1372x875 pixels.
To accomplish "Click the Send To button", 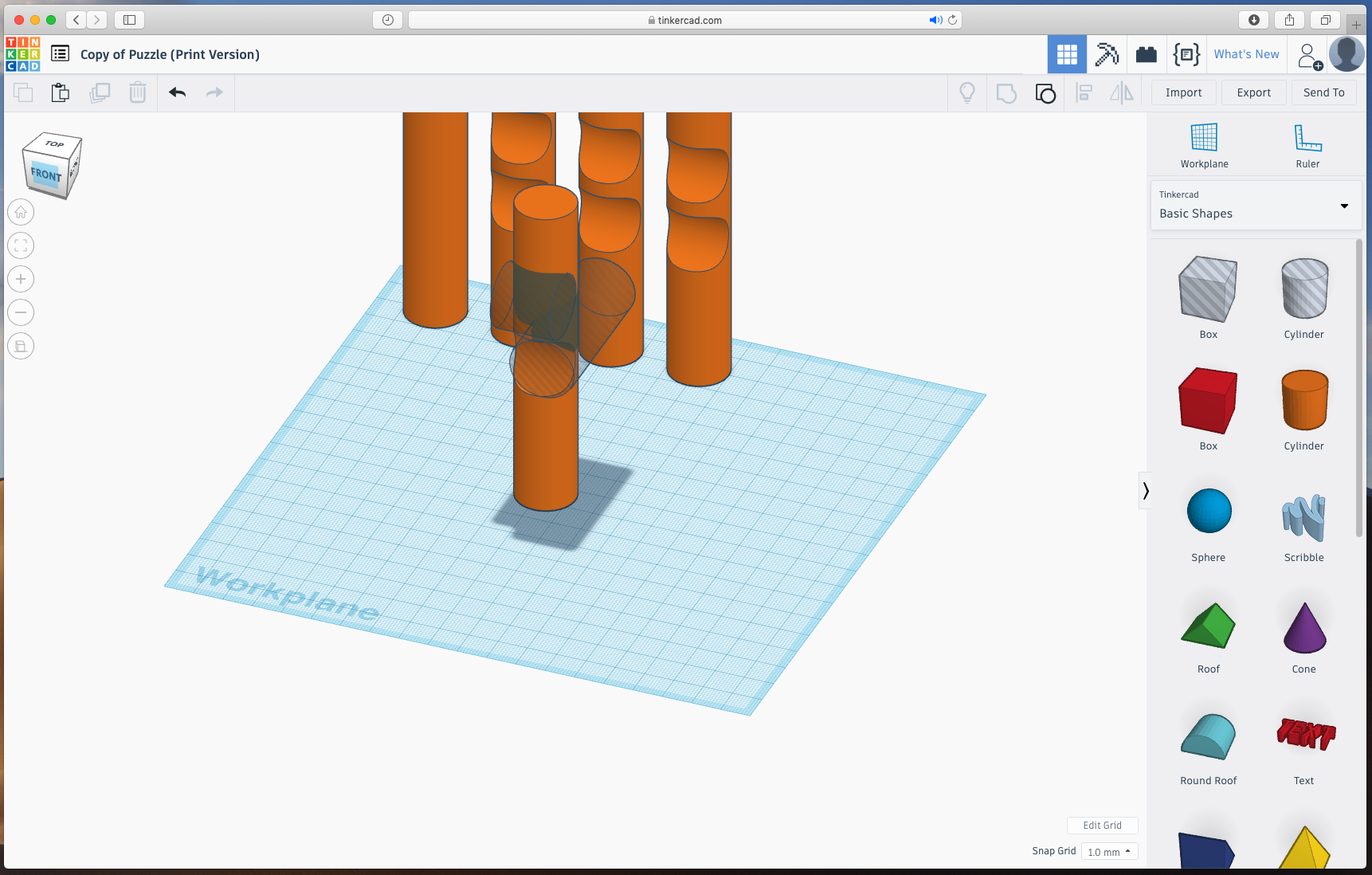I will [x=1323, y=92].
